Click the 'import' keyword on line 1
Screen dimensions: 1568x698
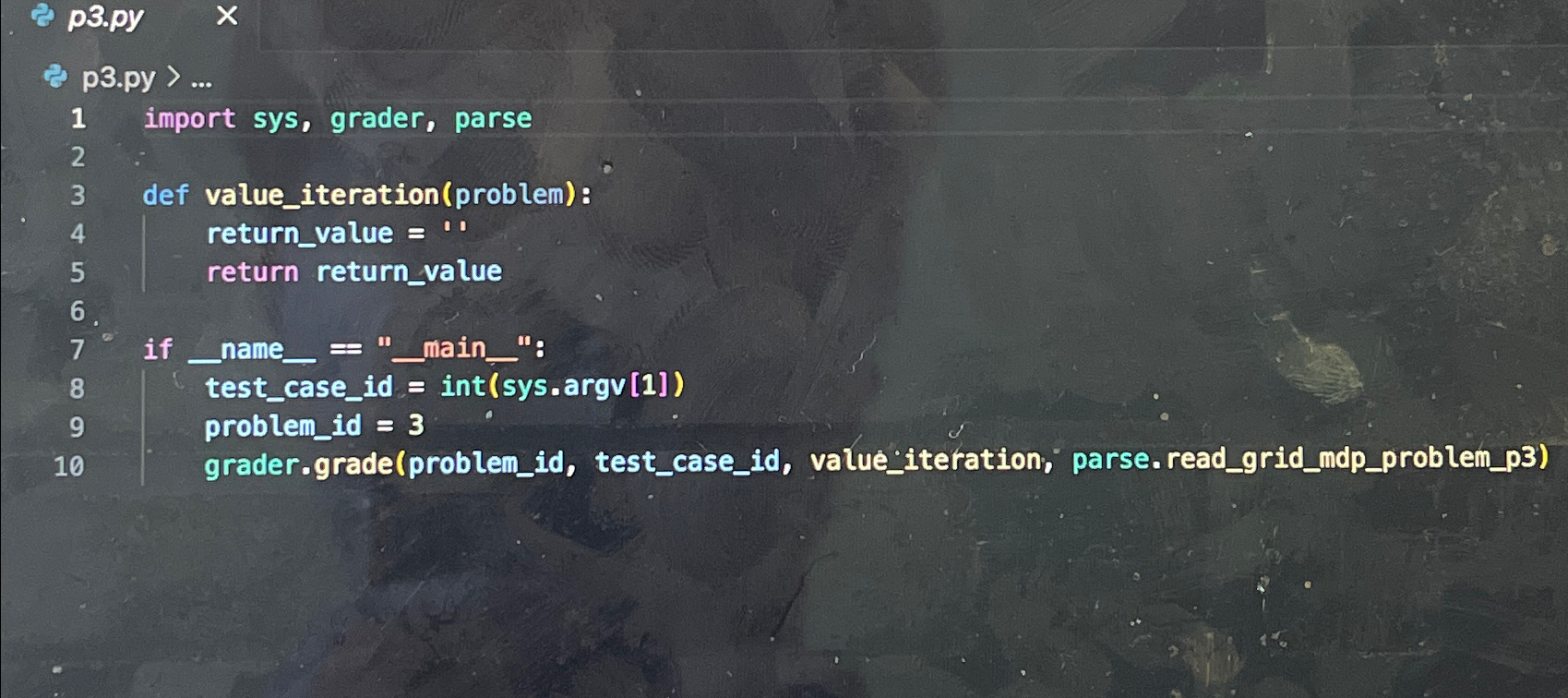pos(189,119)
